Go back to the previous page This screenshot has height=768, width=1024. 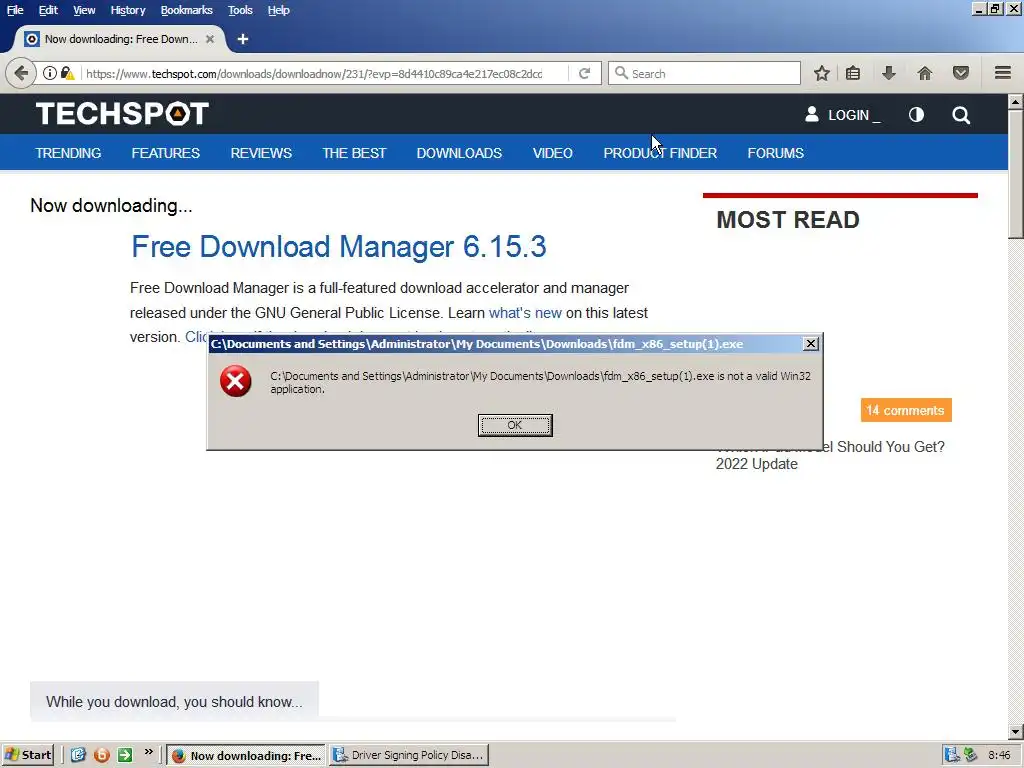pos(21,73)
